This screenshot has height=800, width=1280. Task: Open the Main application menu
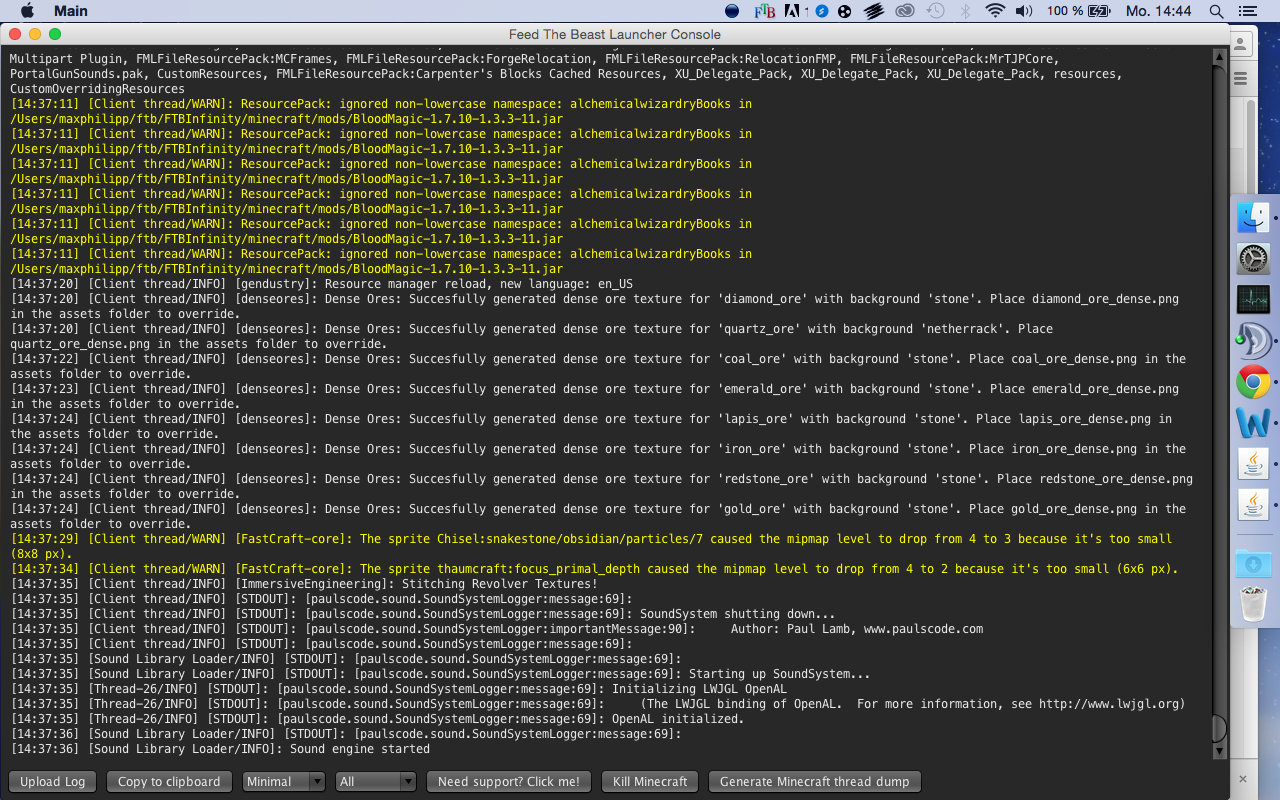pyautogui.click(x=70, y=11)
